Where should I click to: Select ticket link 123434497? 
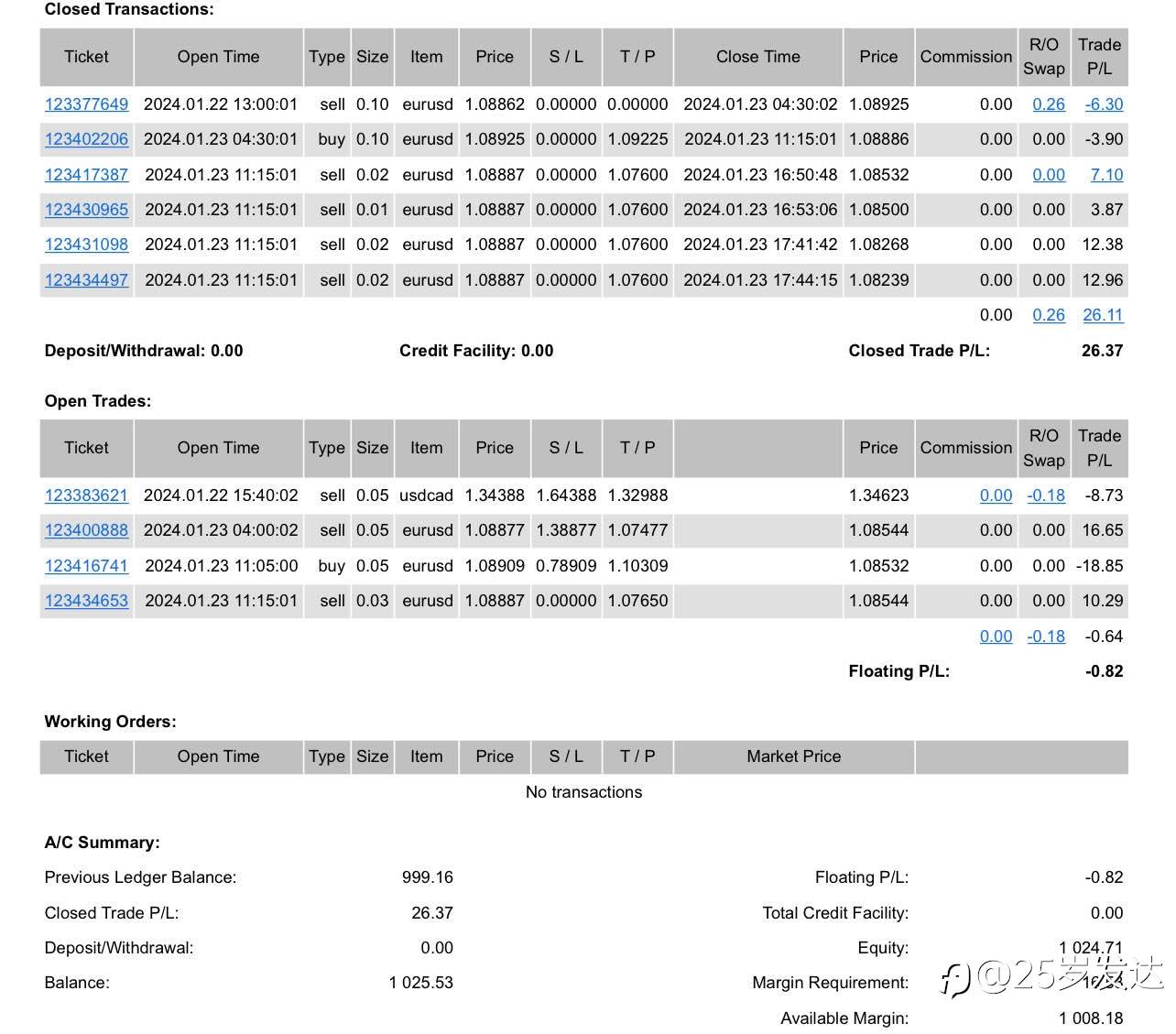tap(86, 280)
